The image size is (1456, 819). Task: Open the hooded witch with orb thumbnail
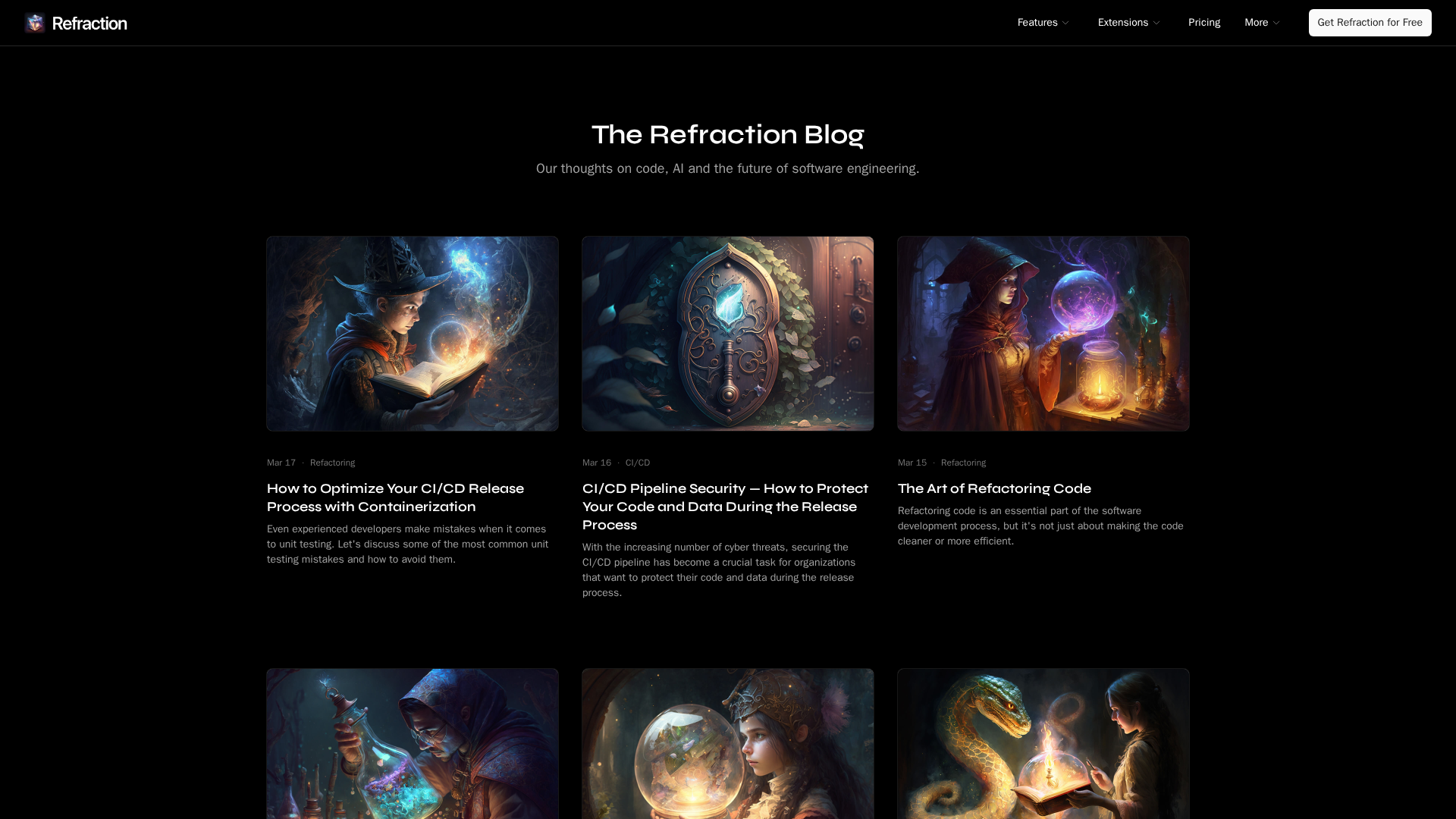click(1043, 334)
